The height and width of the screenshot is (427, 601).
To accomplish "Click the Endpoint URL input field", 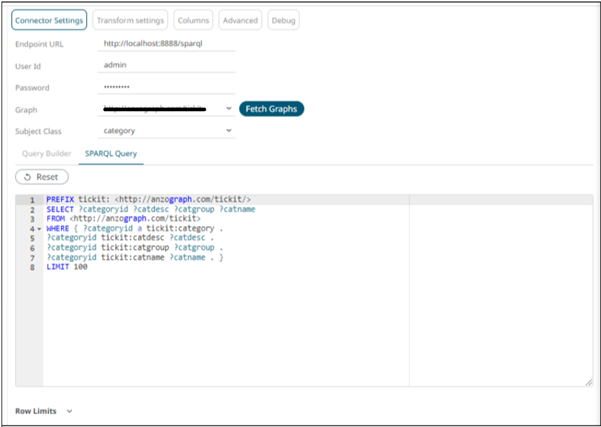I will click(x=168, y=44).
